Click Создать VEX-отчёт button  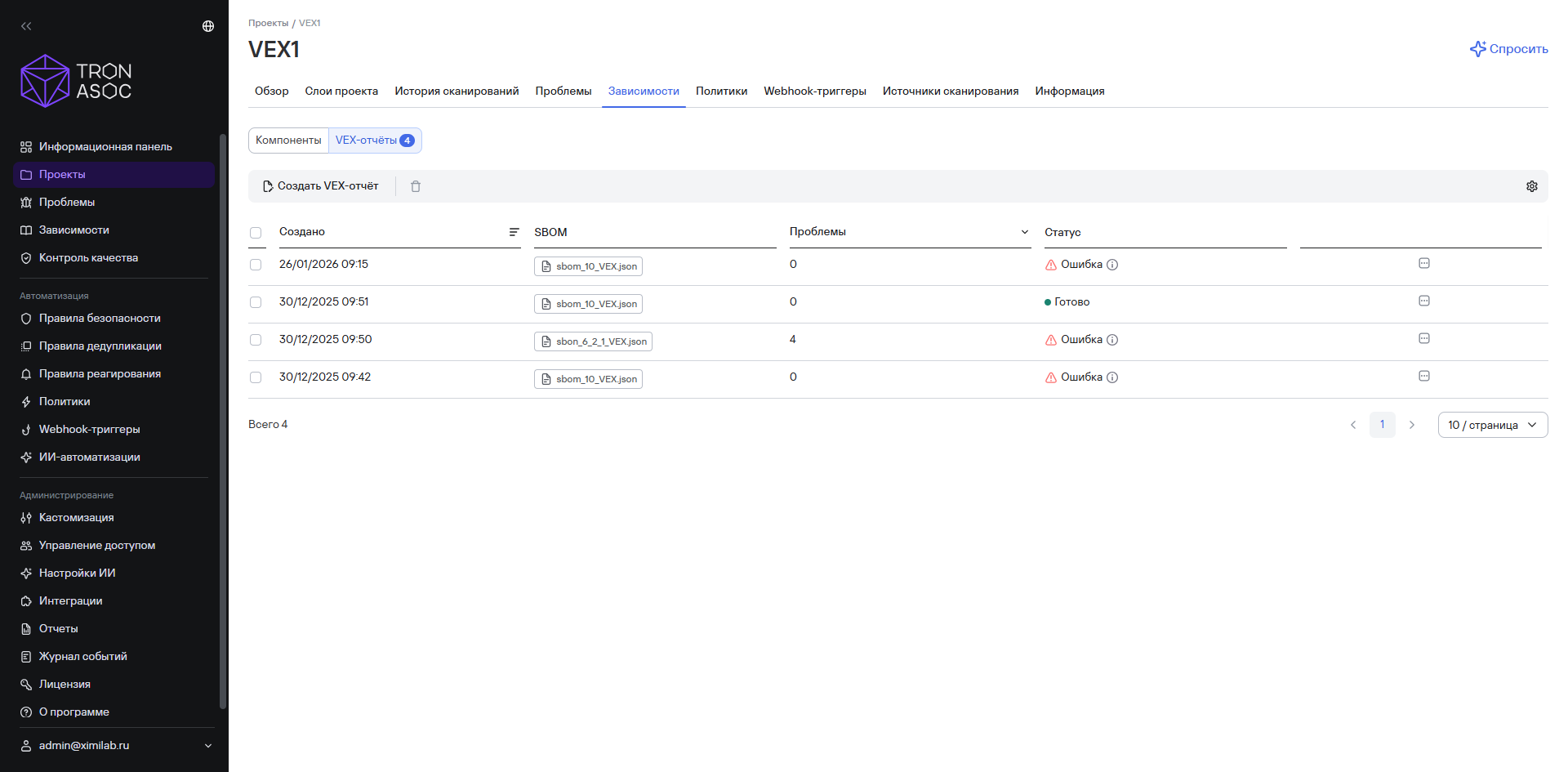click(x=320, y=186)
